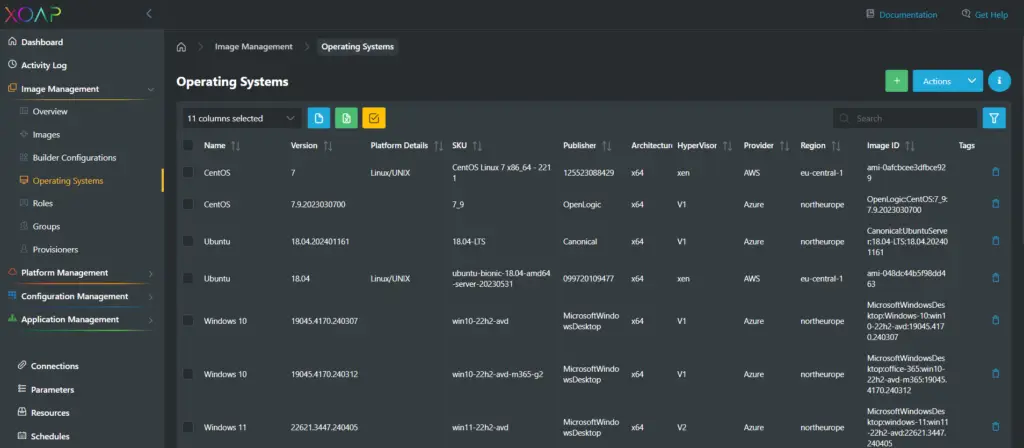Screen dimensions: 1024x448
Task: Collapse the sidebar with the arrow
Action: coord(149,14)
